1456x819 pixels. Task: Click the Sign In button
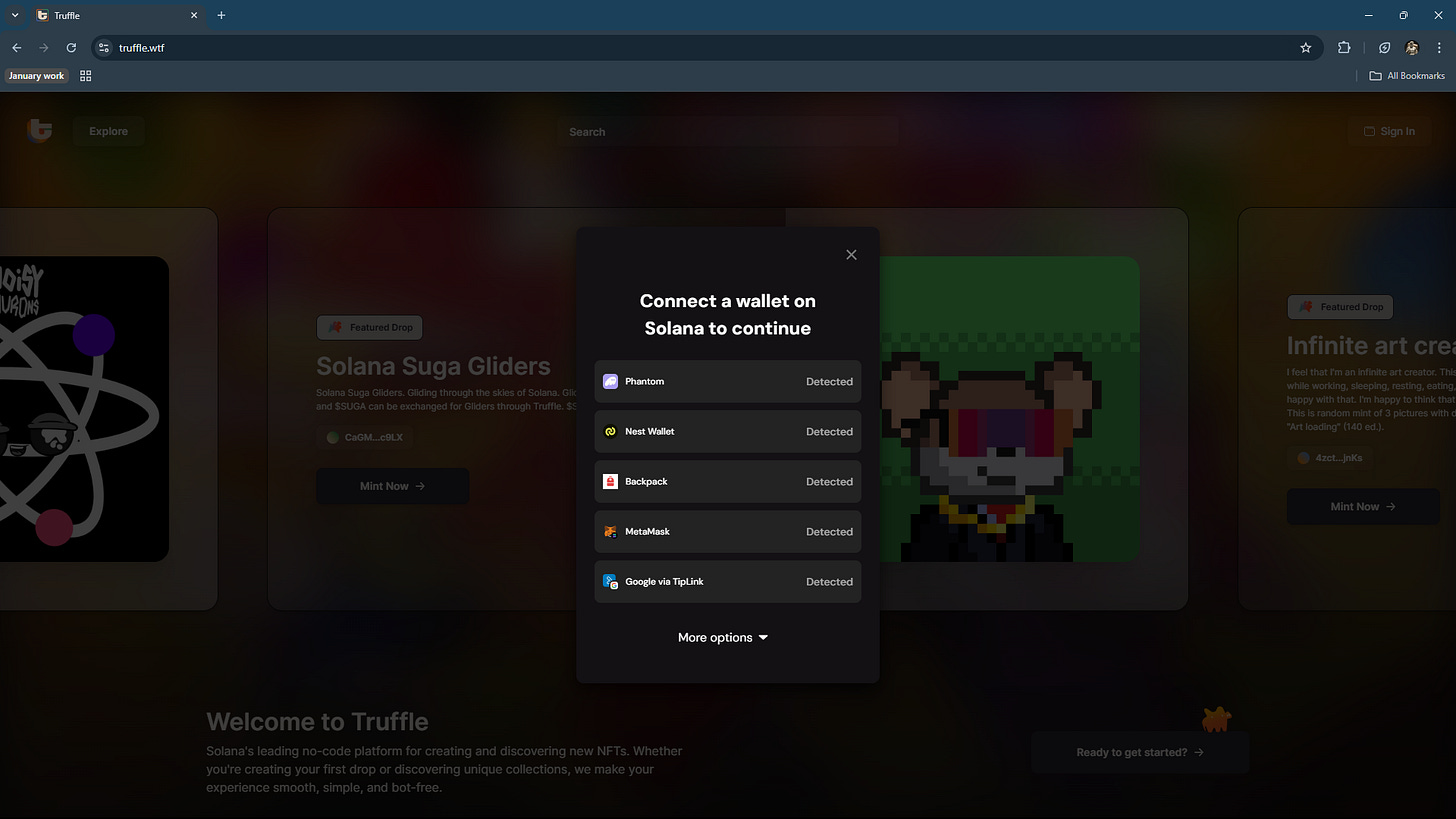tap(1389, 131)
